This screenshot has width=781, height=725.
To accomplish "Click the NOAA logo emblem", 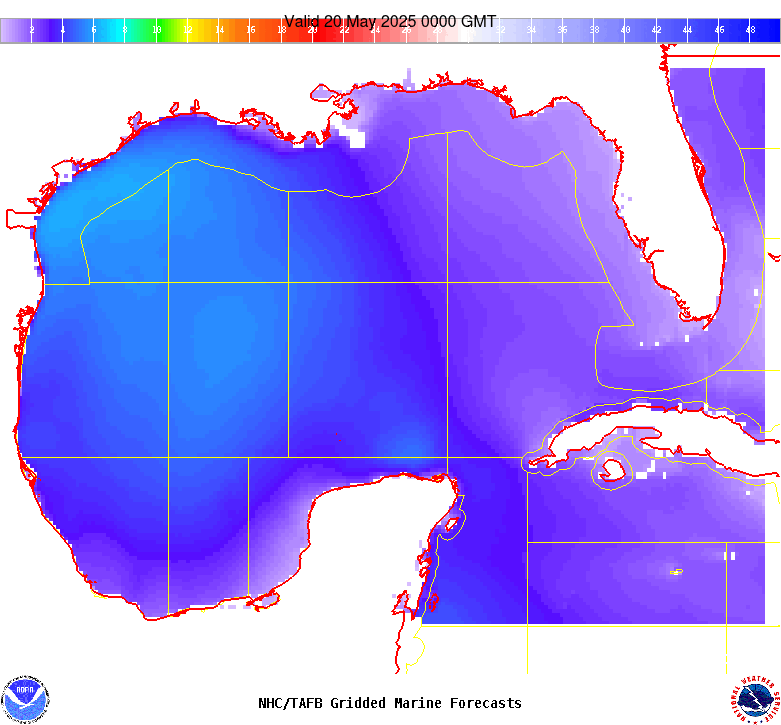I will point(25,700).
